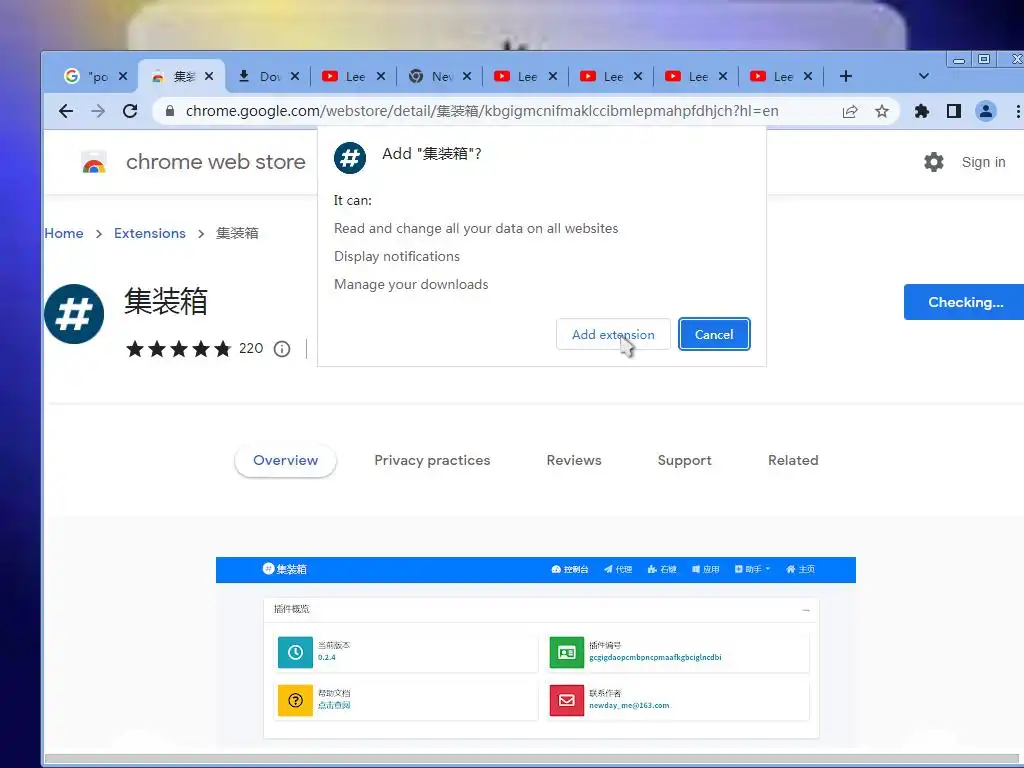Click the 集装箱 extension title heading

(166, 302)
